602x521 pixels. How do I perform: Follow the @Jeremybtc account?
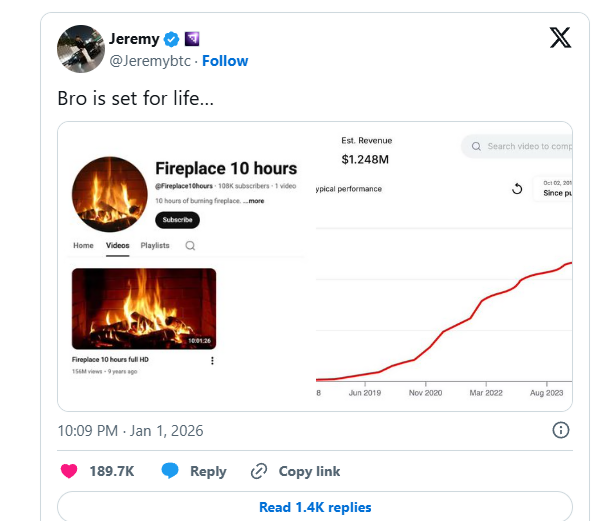coord(225,61)
